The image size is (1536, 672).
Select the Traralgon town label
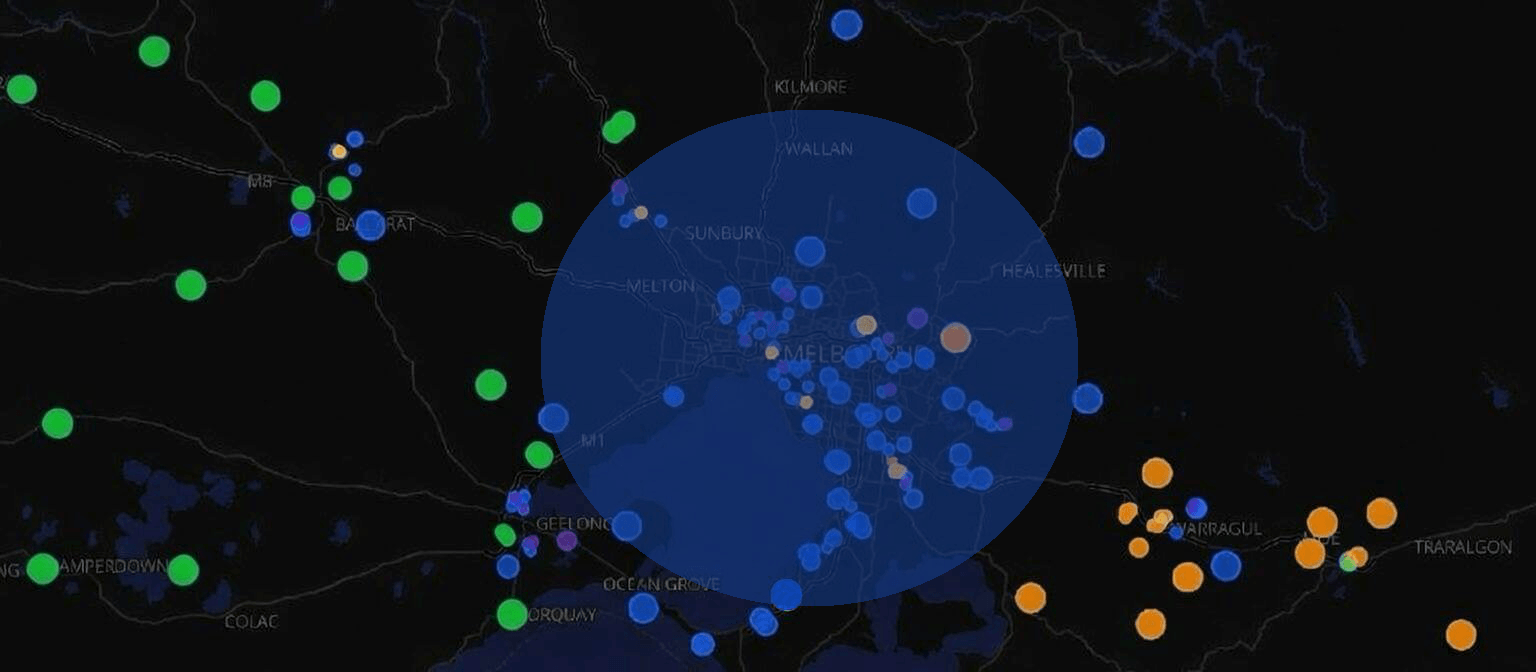click(x=1462, y=547)
